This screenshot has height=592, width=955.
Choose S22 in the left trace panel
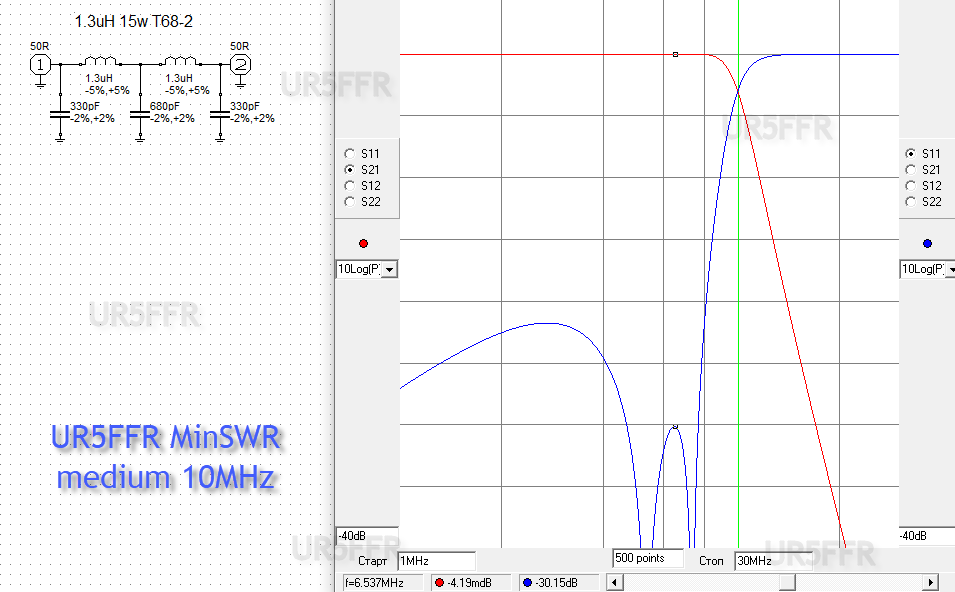tap(349, 202)
